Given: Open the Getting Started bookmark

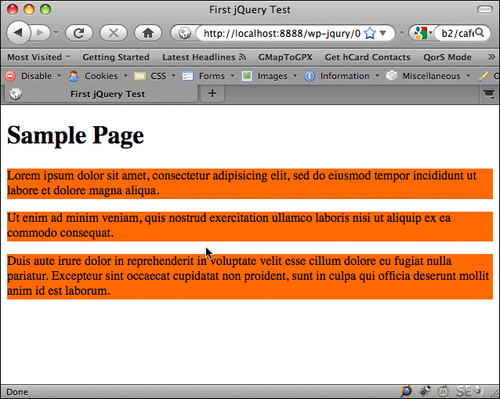Looking at the screenshot, I should coord(116,57).
